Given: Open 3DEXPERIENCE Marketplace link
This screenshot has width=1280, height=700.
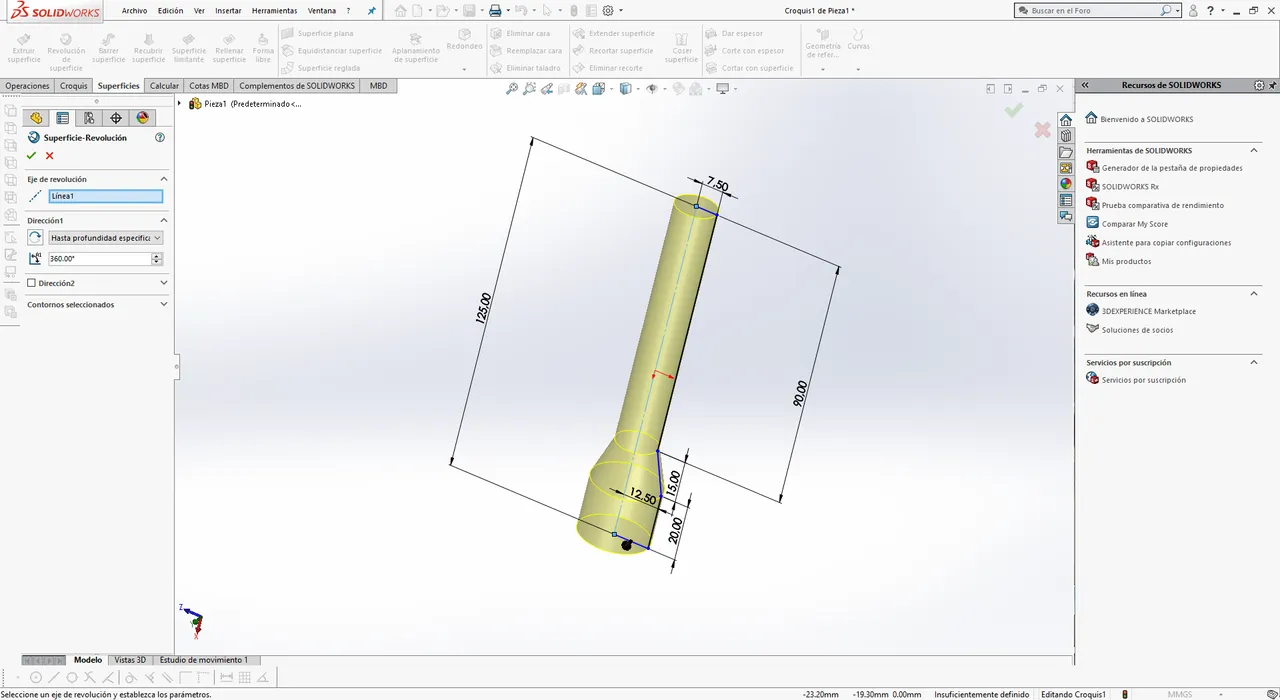Looking at the screenshot, I should tap(1148, 311).
